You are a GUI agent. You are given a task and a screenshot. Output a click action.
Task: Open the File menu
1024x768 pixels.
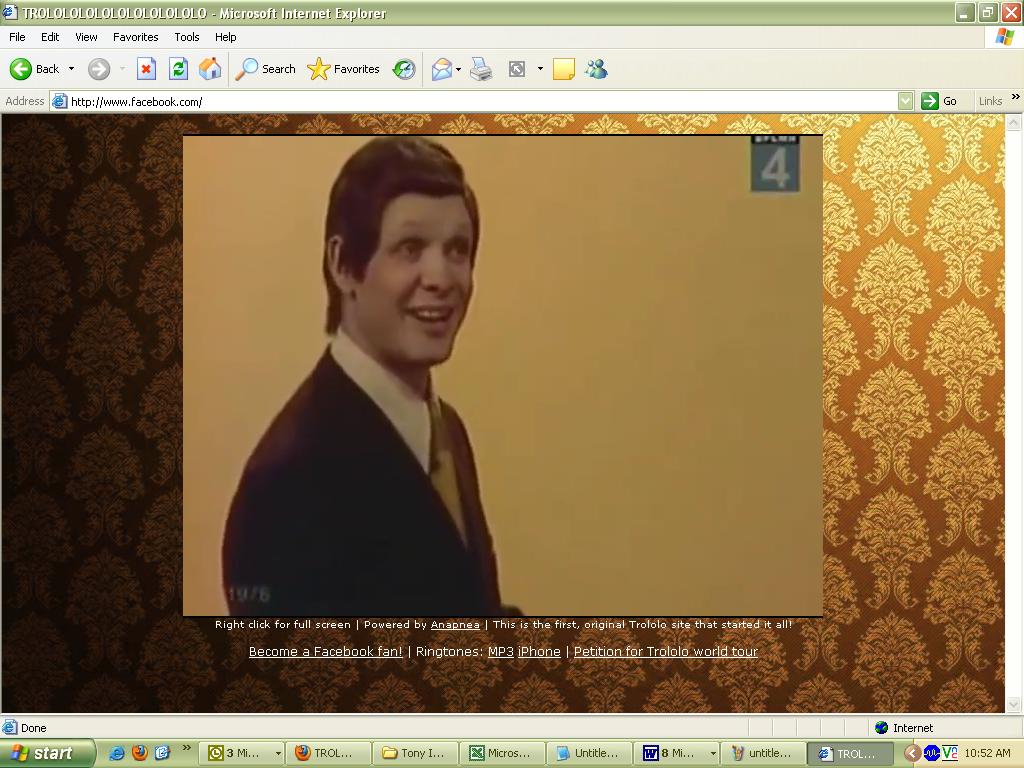pyautogui.click(x=17, y=37)
